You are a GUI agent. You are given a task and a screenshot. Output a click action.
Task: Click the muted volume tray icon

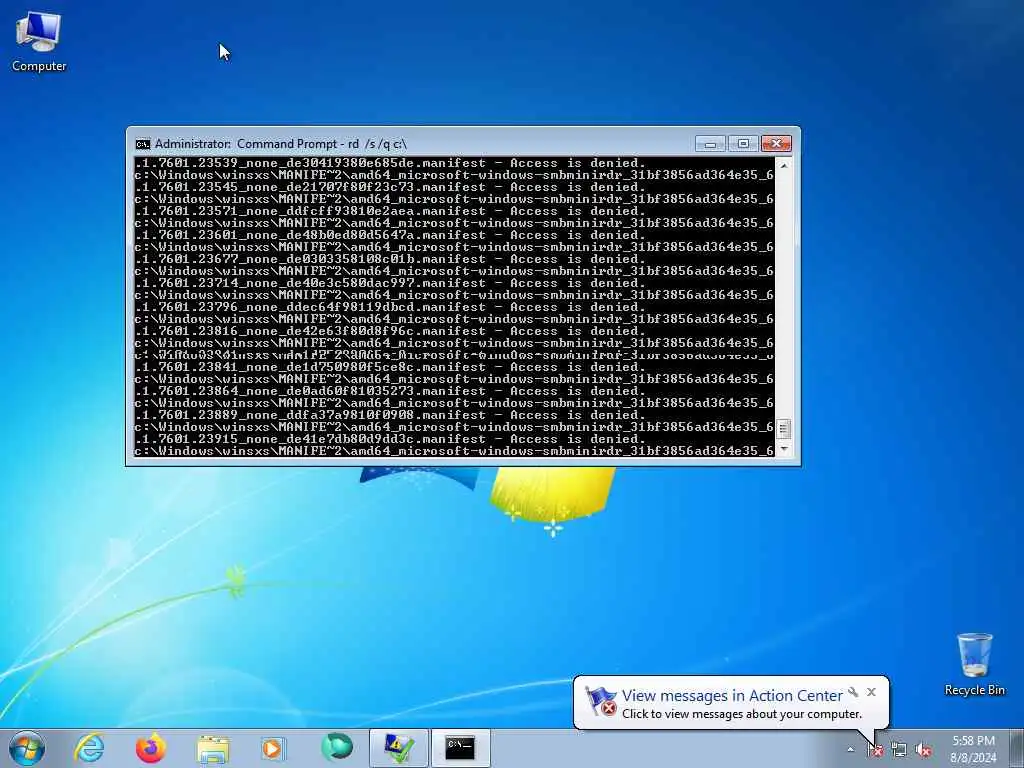point(923,750)
